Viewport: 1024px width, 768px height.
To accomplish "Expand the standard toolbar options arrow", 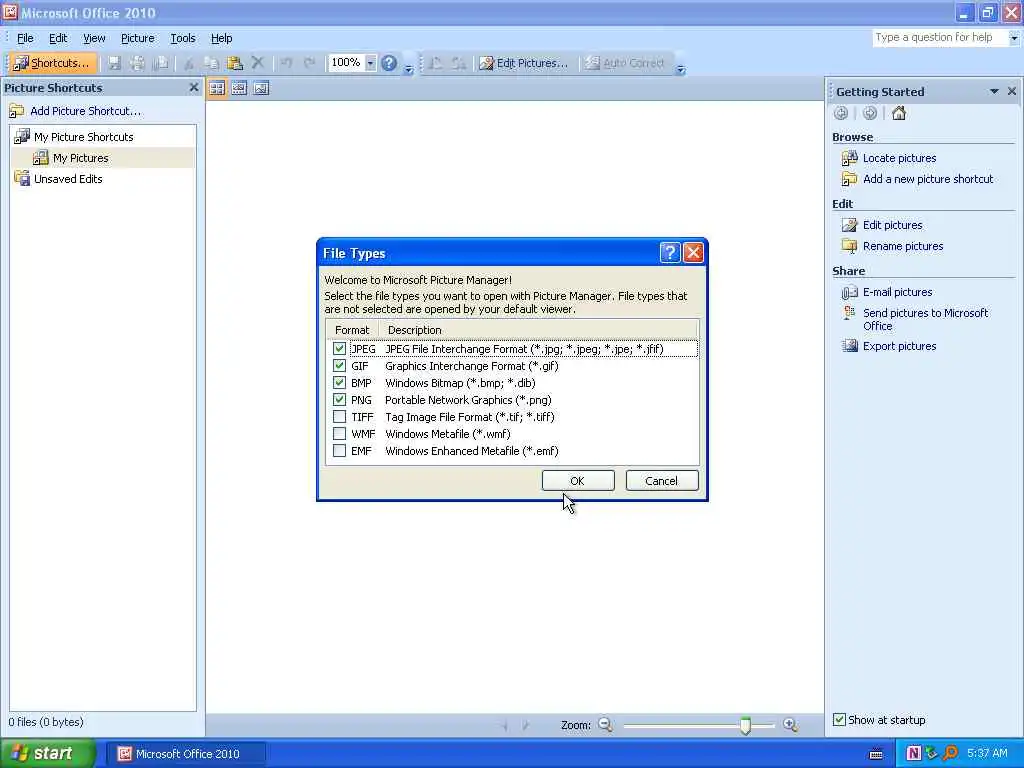I will [x=408, y=68].
